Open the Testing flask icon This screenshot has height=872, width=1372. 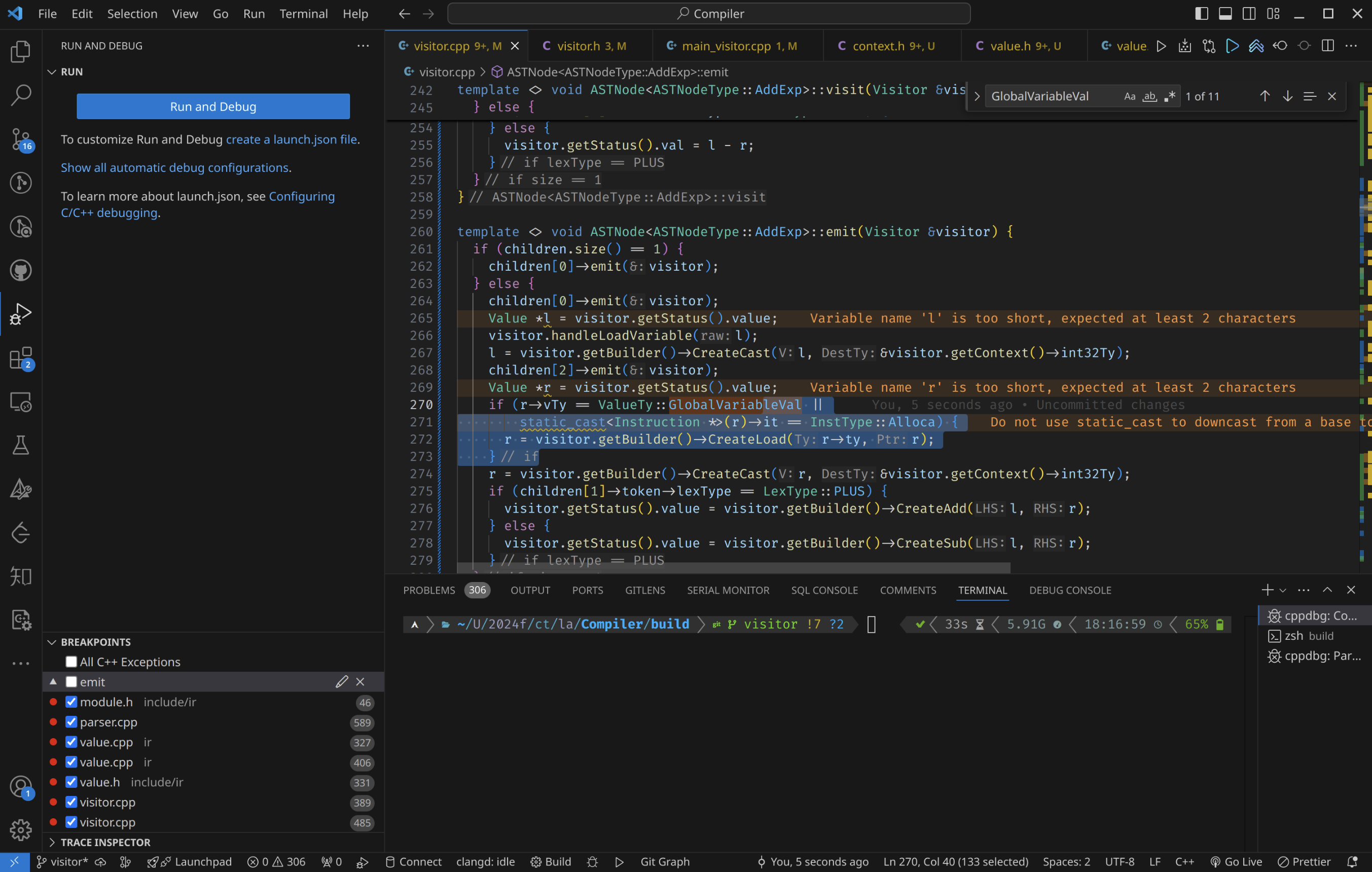(x=20, y=446)
